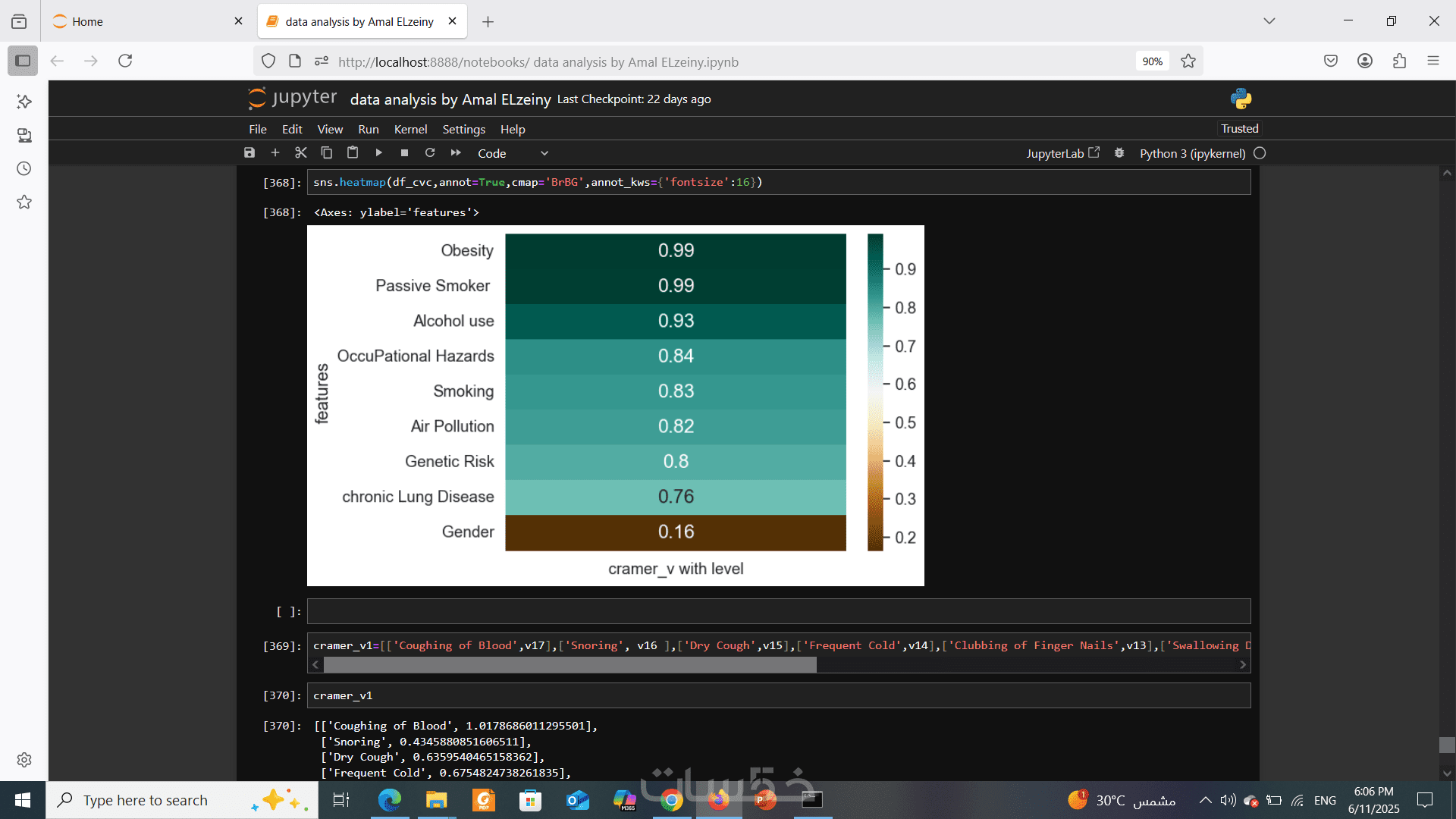Interrupt the kernel with the stop icon
The image size is (1456, 819).
(x=404, y=153)
